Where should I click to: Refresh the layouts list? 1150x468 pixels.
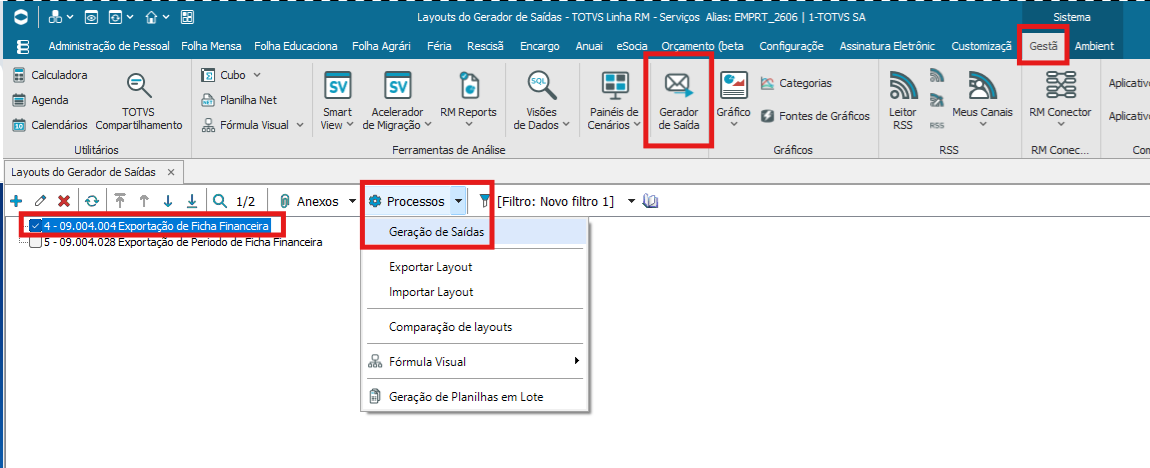pyautogui.click(x=92, y=201)
